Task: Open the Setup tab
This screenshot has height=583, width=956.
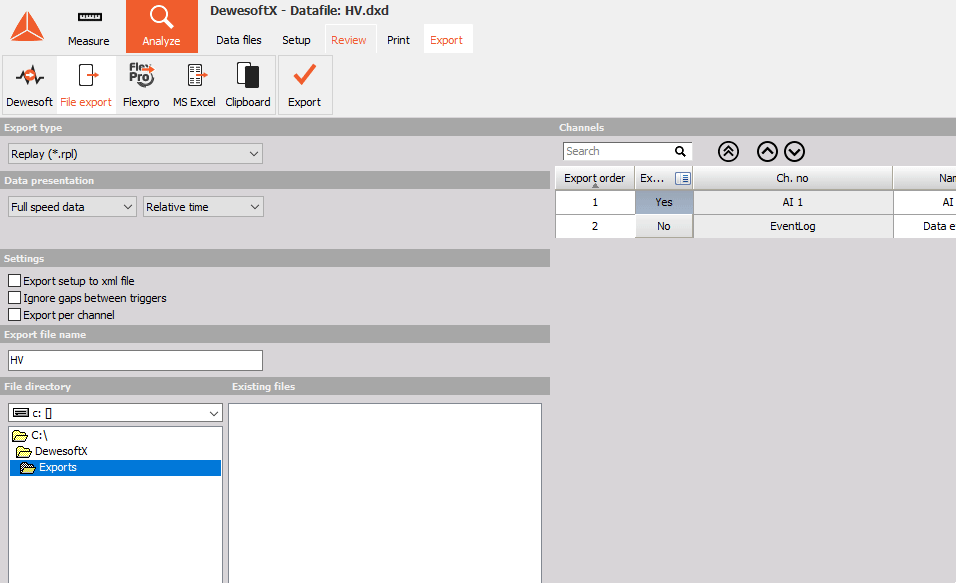Action: 296,40
